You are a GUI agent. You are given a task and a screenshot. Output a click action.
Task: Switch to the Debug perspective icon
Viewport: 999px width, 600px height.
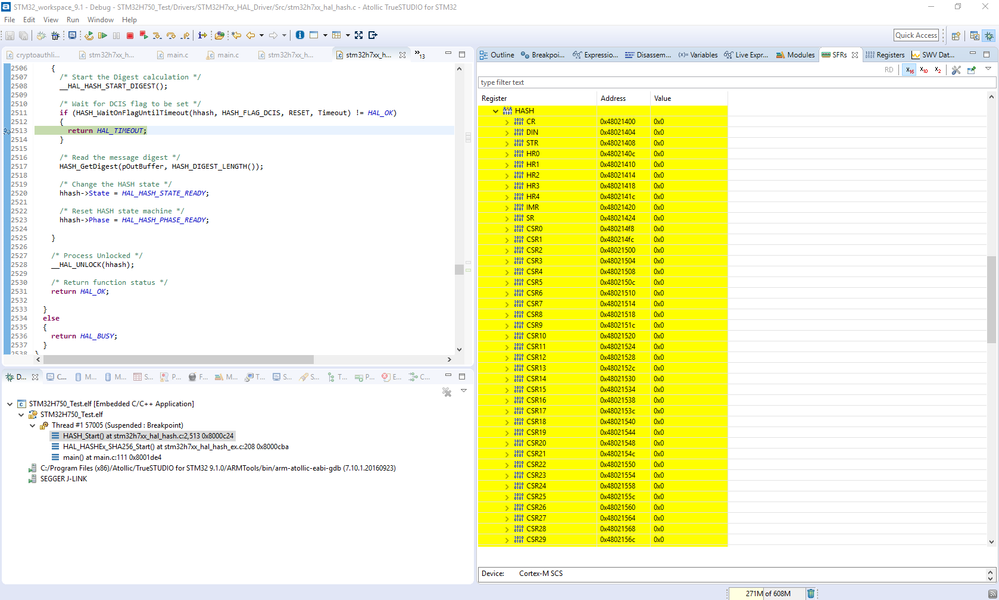tap(989, 36)
